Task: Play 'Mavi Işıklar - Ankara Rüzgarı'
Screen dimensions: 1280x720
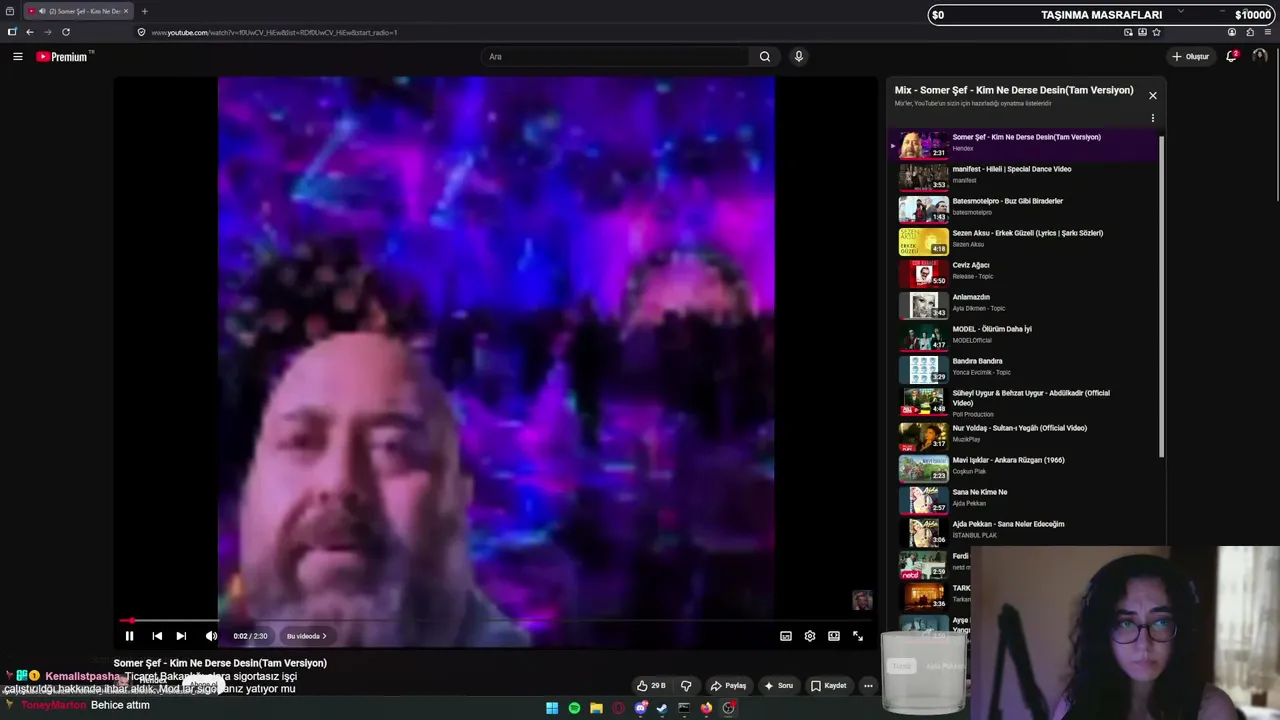Action: tap(1024, 468)
